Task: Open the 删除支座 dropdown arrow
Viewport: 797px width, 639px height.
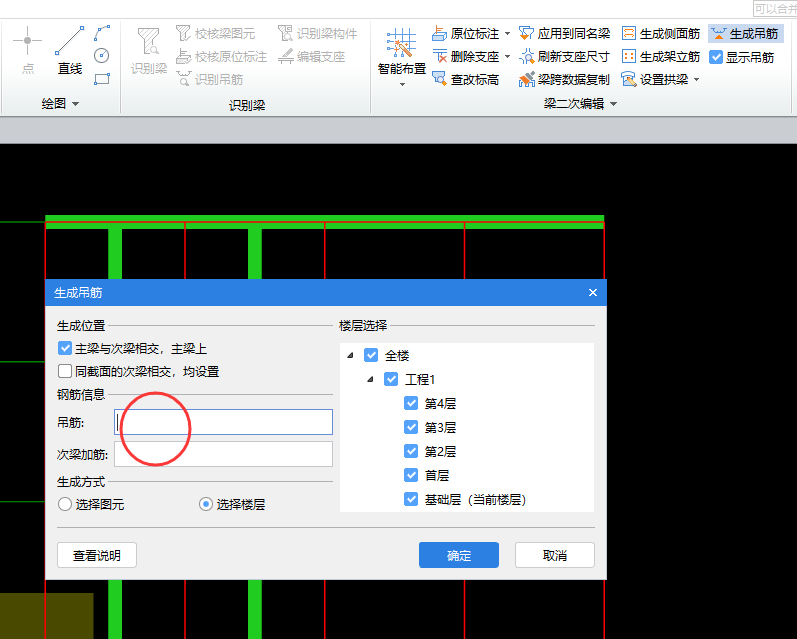Action: tap(507, 56)
